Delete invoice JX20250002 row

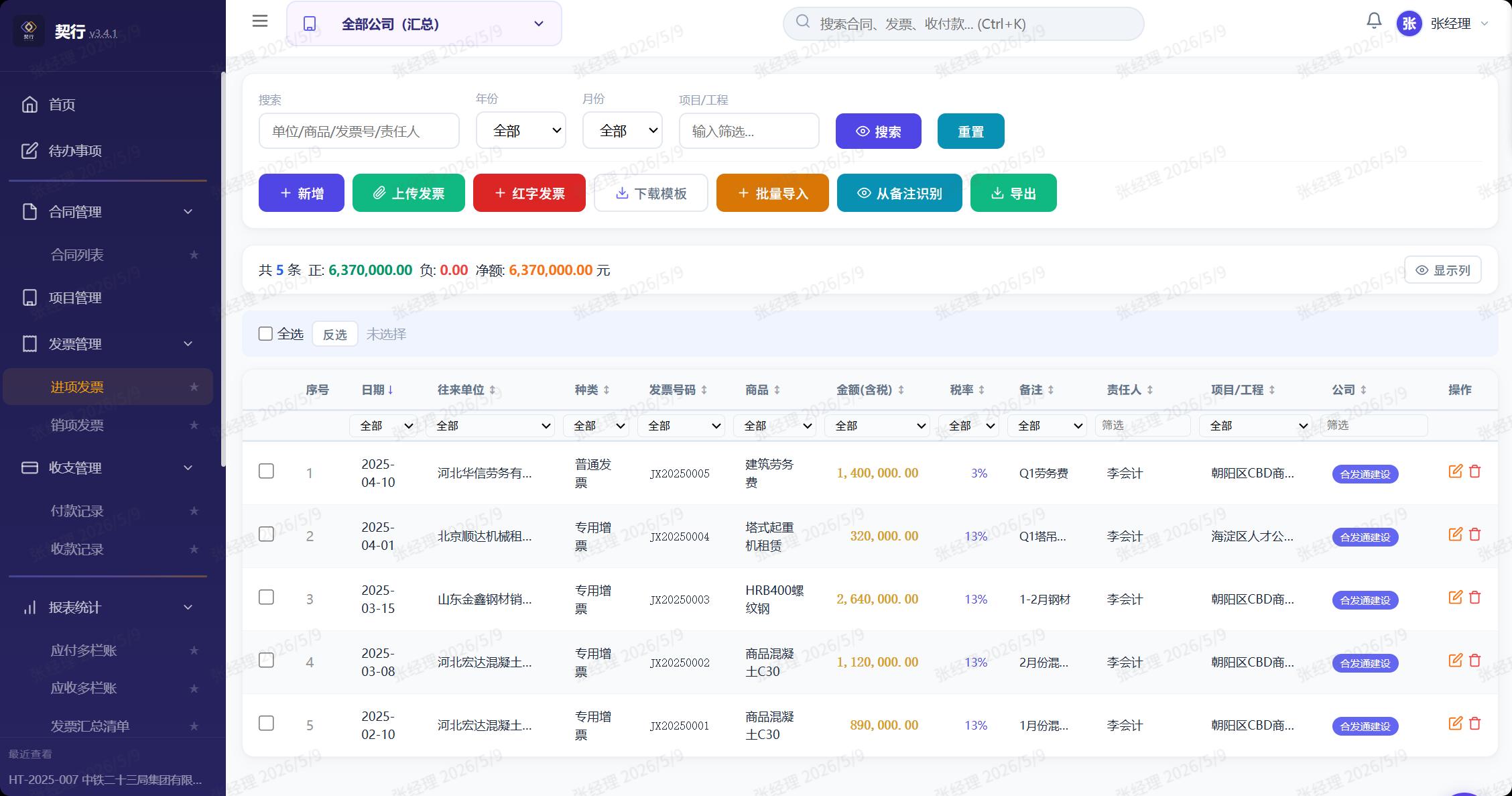(1475, 661)
